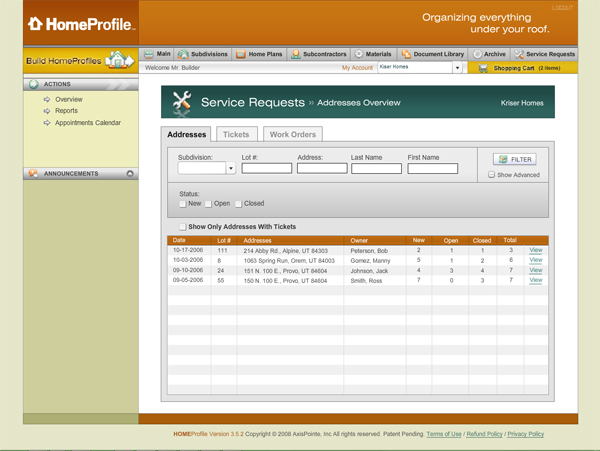Click the Home Plans nav icon

click(241, 54)
